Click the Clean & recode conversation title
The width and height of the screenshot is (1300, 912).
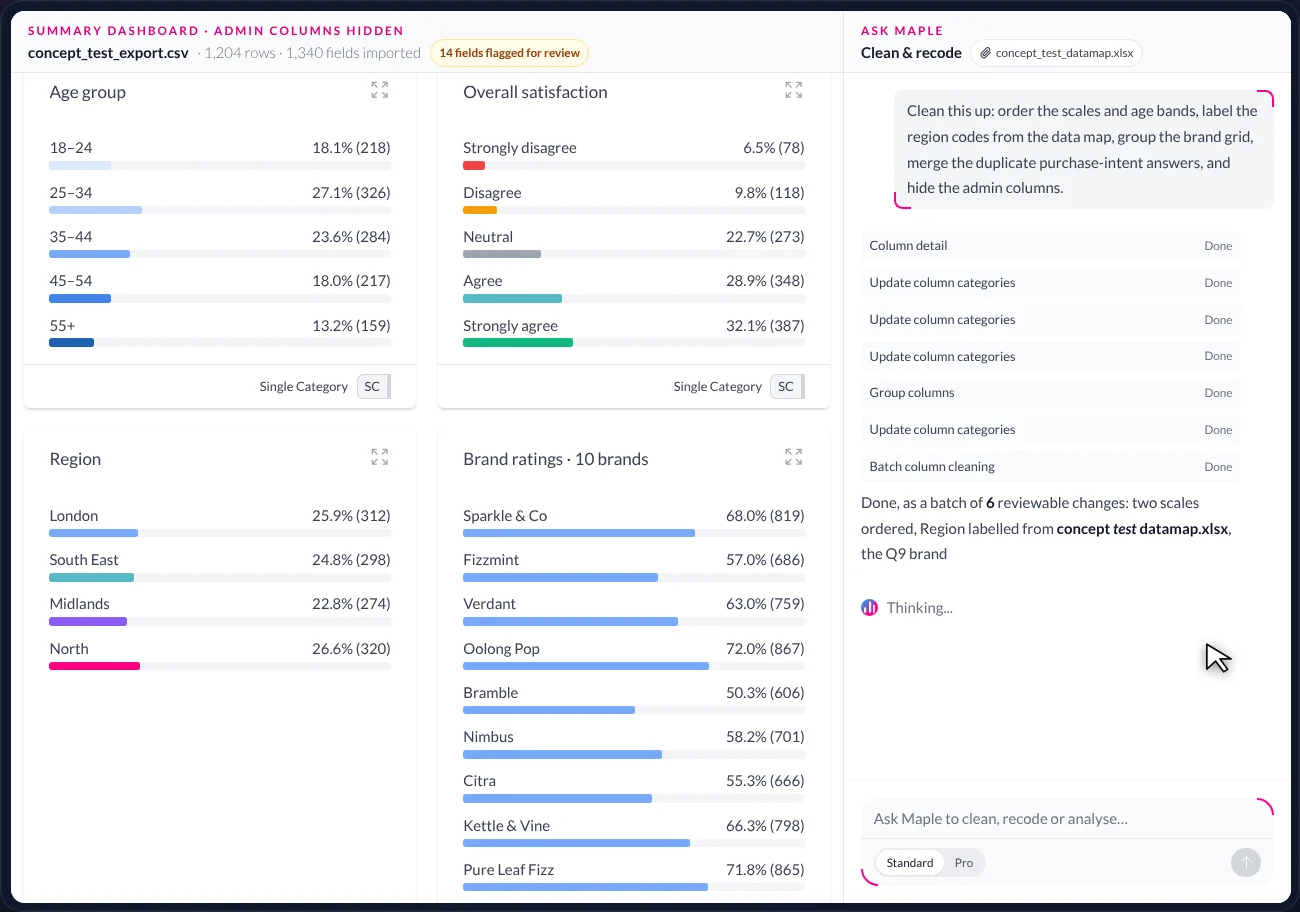(911, 53)
